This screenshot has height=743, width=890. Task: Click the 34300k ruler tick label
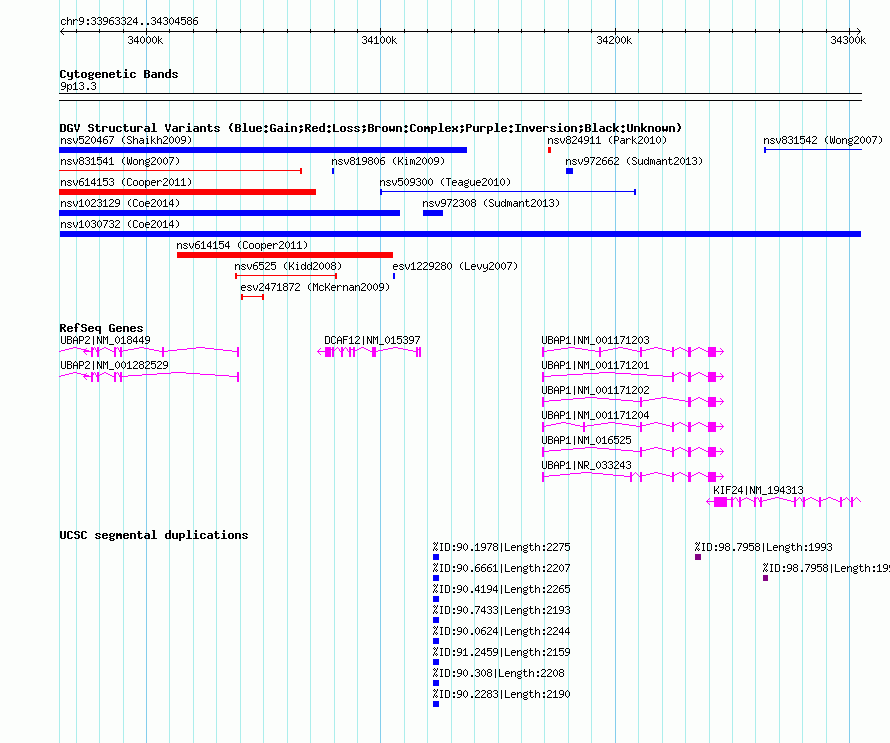(x=848, y=40)
